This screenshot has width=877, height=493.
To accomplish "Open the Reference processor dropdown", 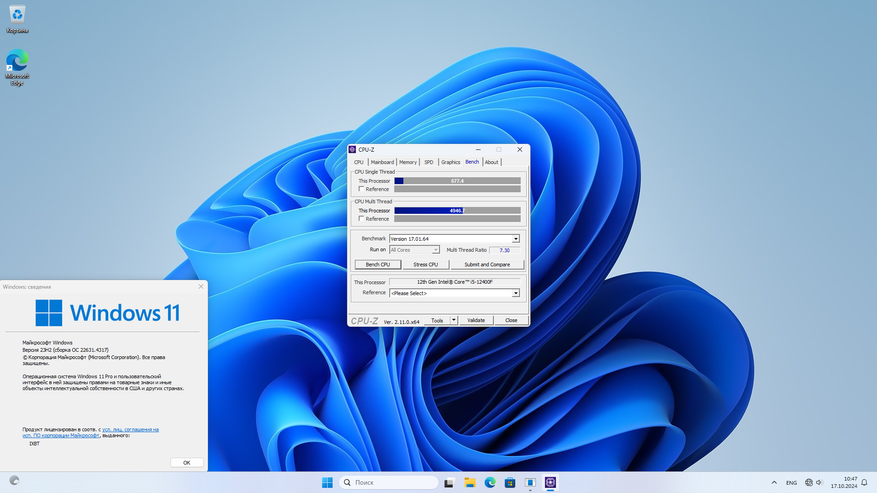I will click(516, 293).
